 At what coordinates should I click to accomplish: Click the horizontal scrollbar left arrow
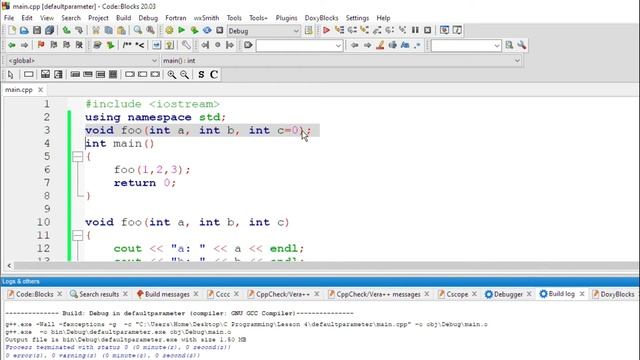9,266
